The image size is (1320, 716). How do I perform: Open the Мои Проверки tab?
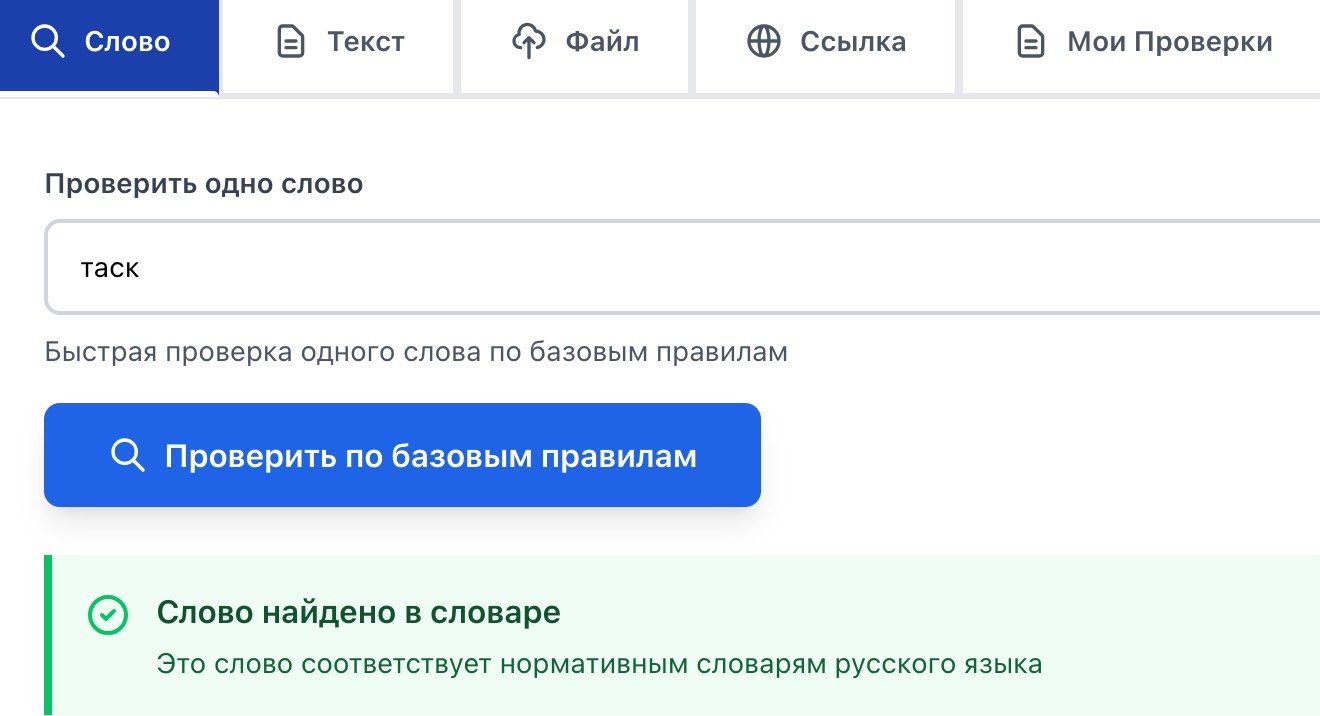coord(1144,44)
